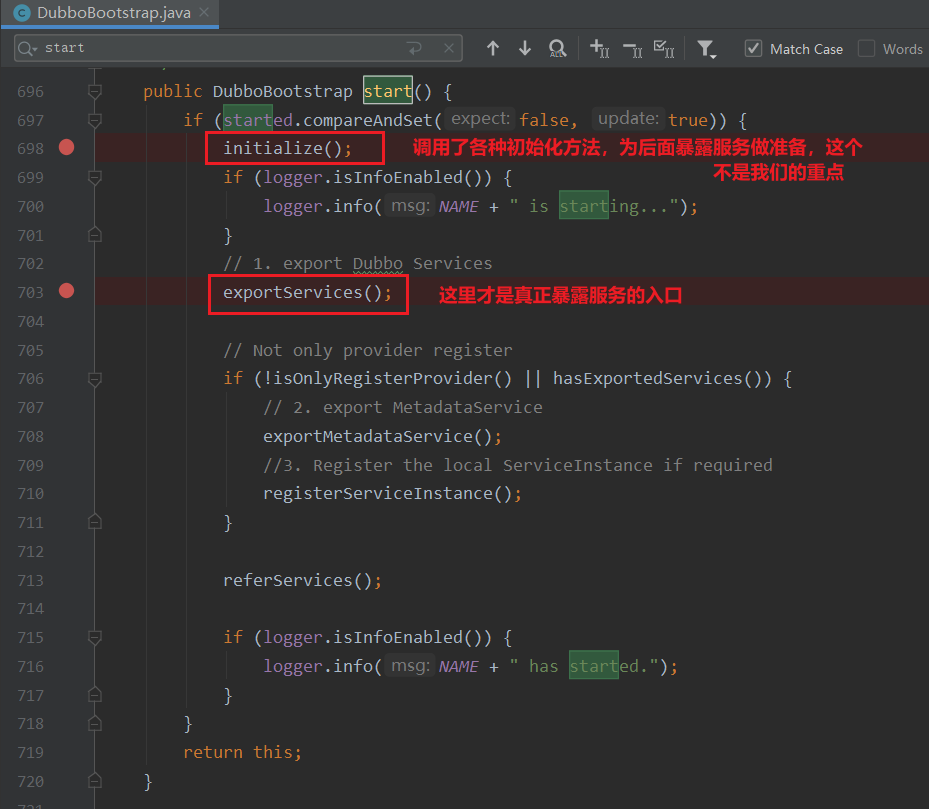Click 'return this;' on line 719
The image size is (929, 809).
point(242,752)
